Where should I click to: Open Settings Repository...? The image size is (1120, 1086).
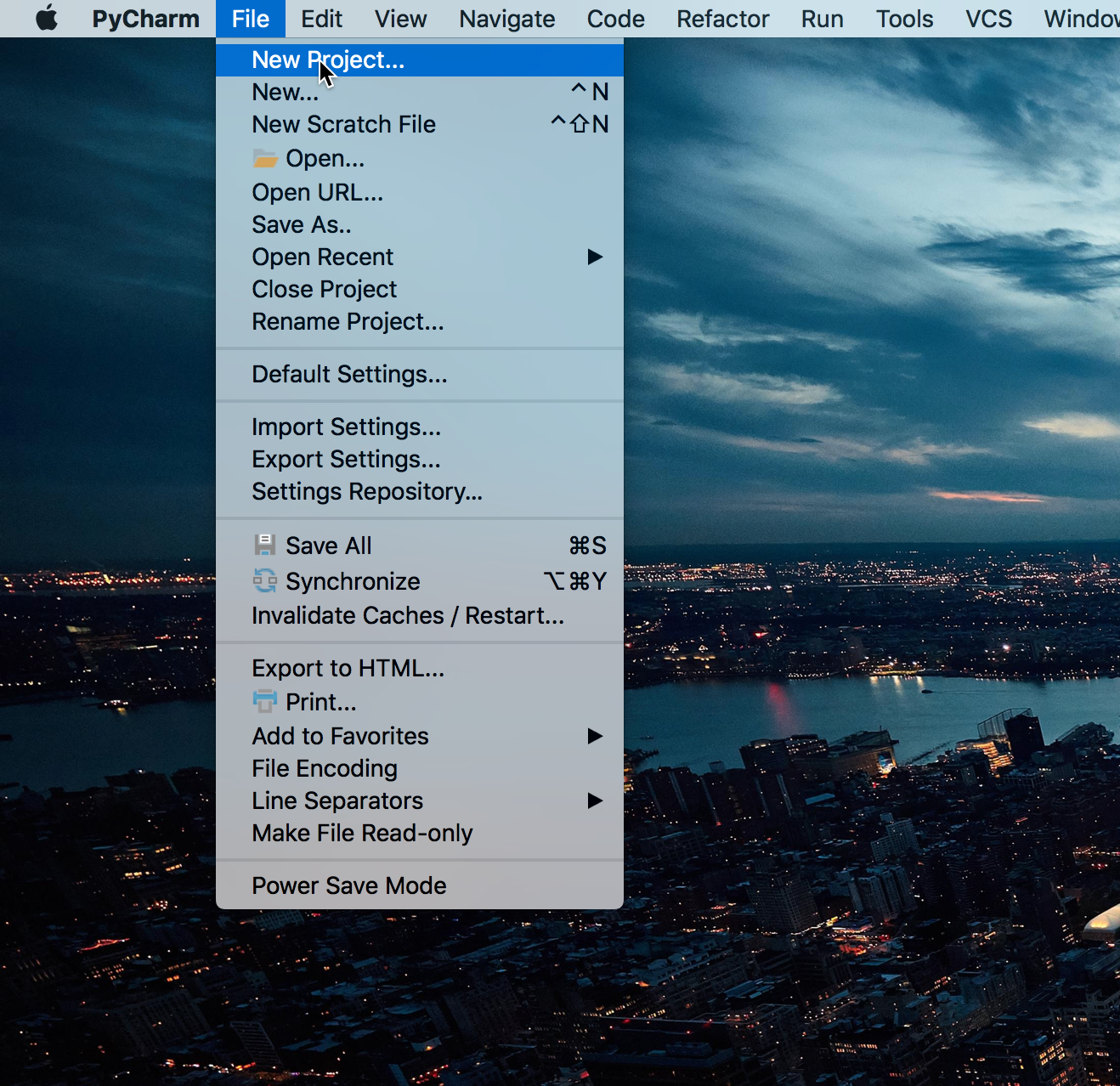pyautogui.click(x=420, y=491)
